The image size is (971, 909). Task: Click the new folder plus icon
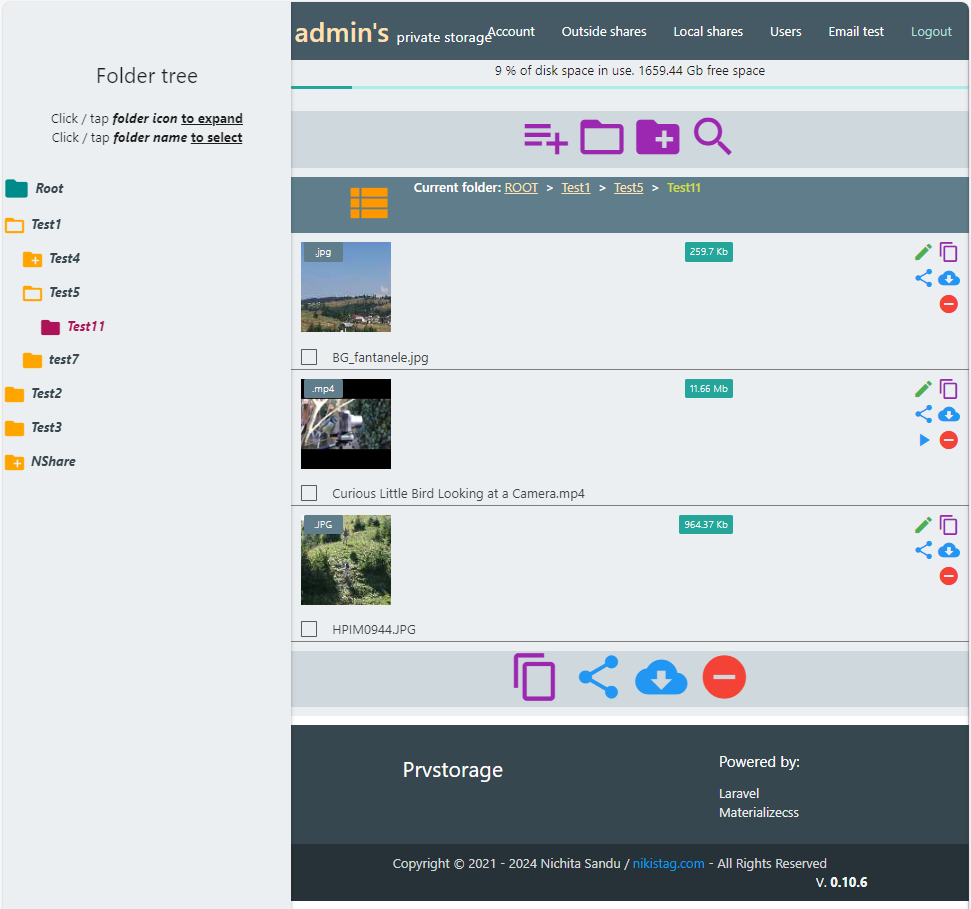coord(657,137)
